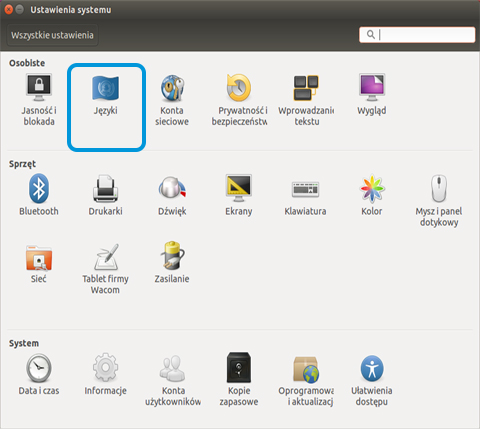480x429 pixels.
Task: Minimize the Ustawienia systemu window
Action: coord(20,9)
